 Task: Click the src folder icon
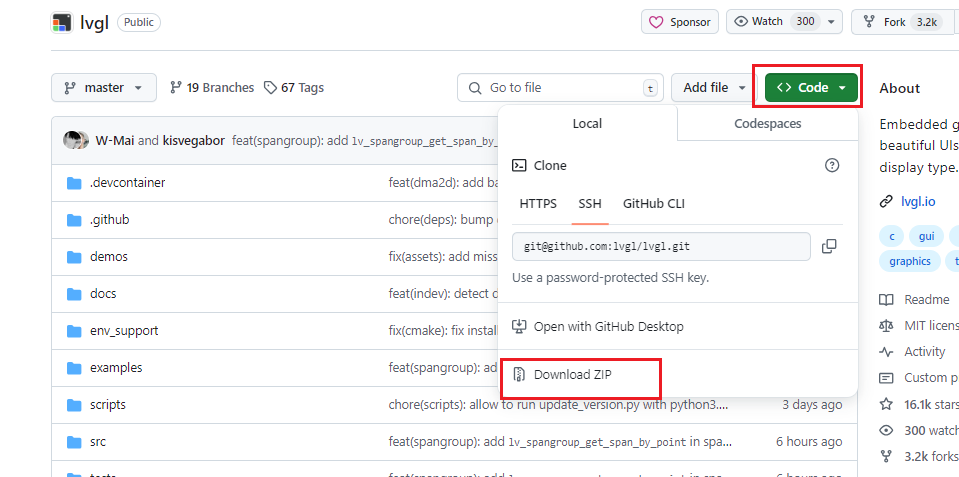[x=74, y=442]
